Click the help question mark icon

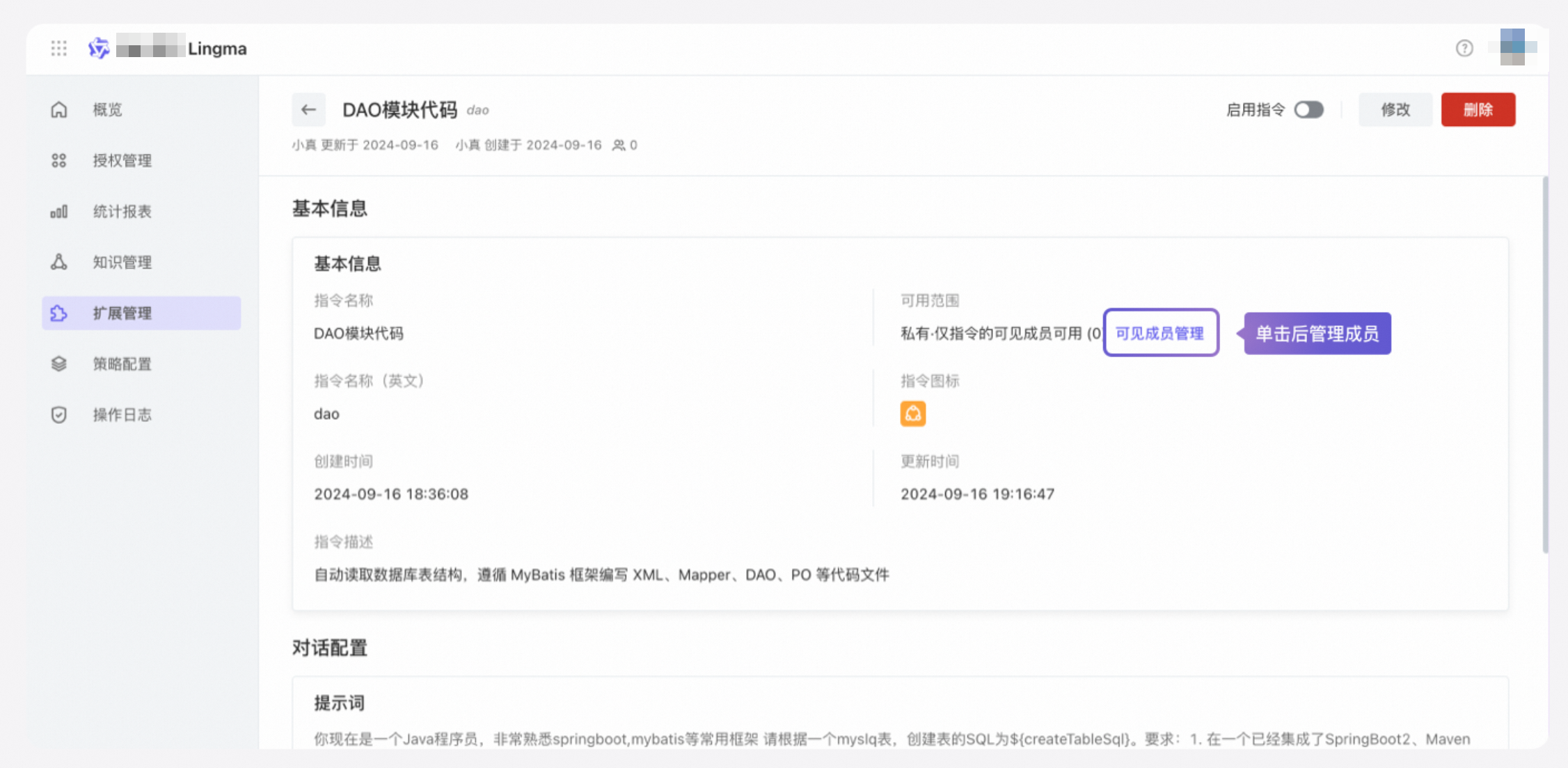click(x=1464, y=48)
